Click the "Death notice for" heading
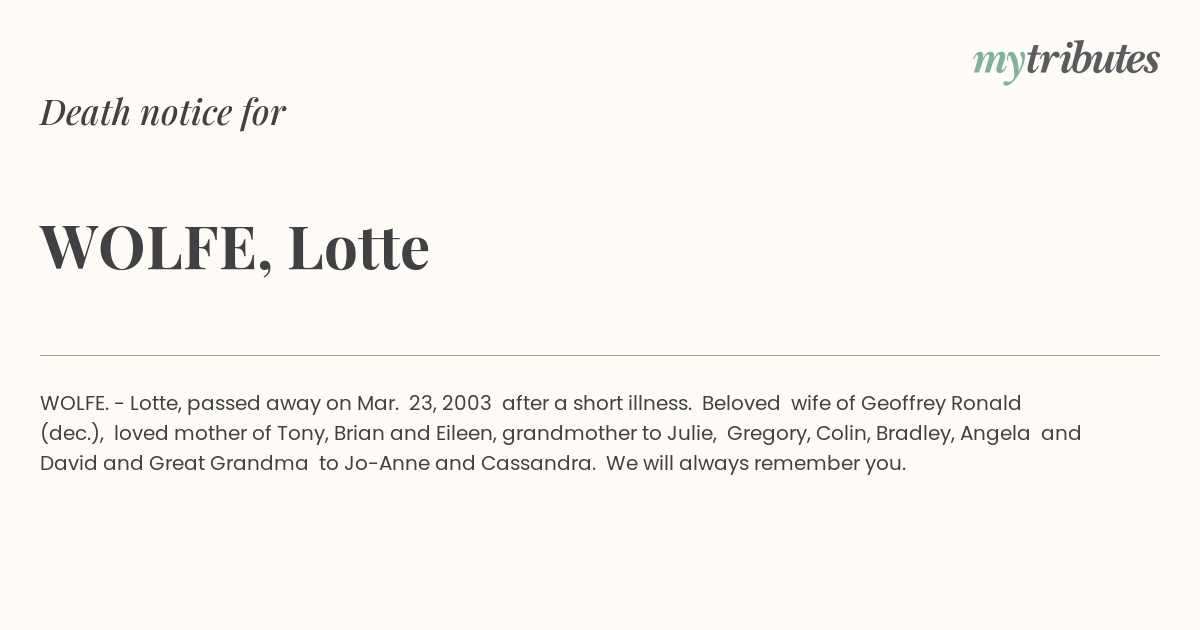This screenshot has width=1200, height=630. click(x=163, y=112)
